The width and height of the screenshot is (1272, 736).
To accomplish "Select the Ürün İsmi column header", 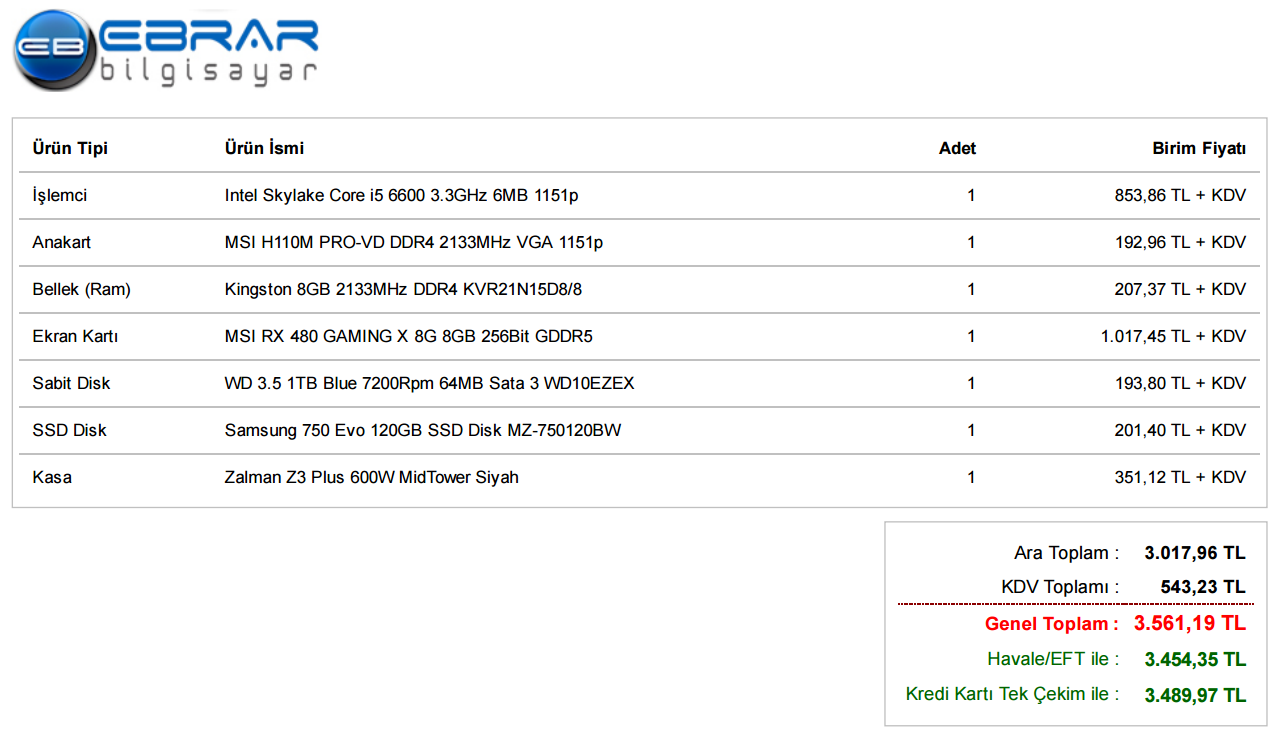I will tap(264, 148).
